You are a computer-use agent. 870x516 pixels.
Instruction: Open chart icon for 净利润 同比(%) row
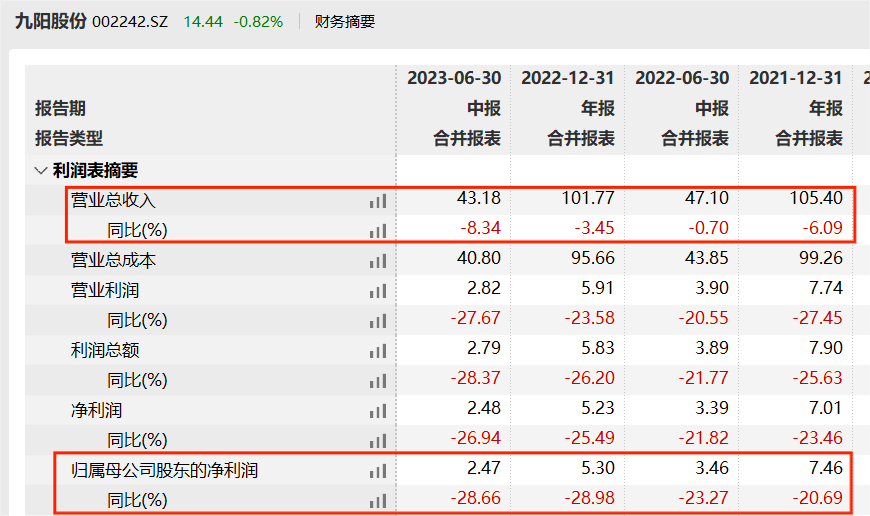pos(378,441)
